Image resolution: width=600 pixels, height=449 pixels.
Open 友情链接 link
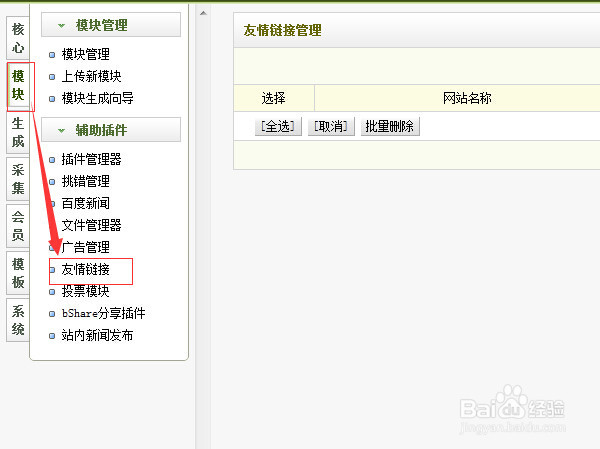pos(86,269)
